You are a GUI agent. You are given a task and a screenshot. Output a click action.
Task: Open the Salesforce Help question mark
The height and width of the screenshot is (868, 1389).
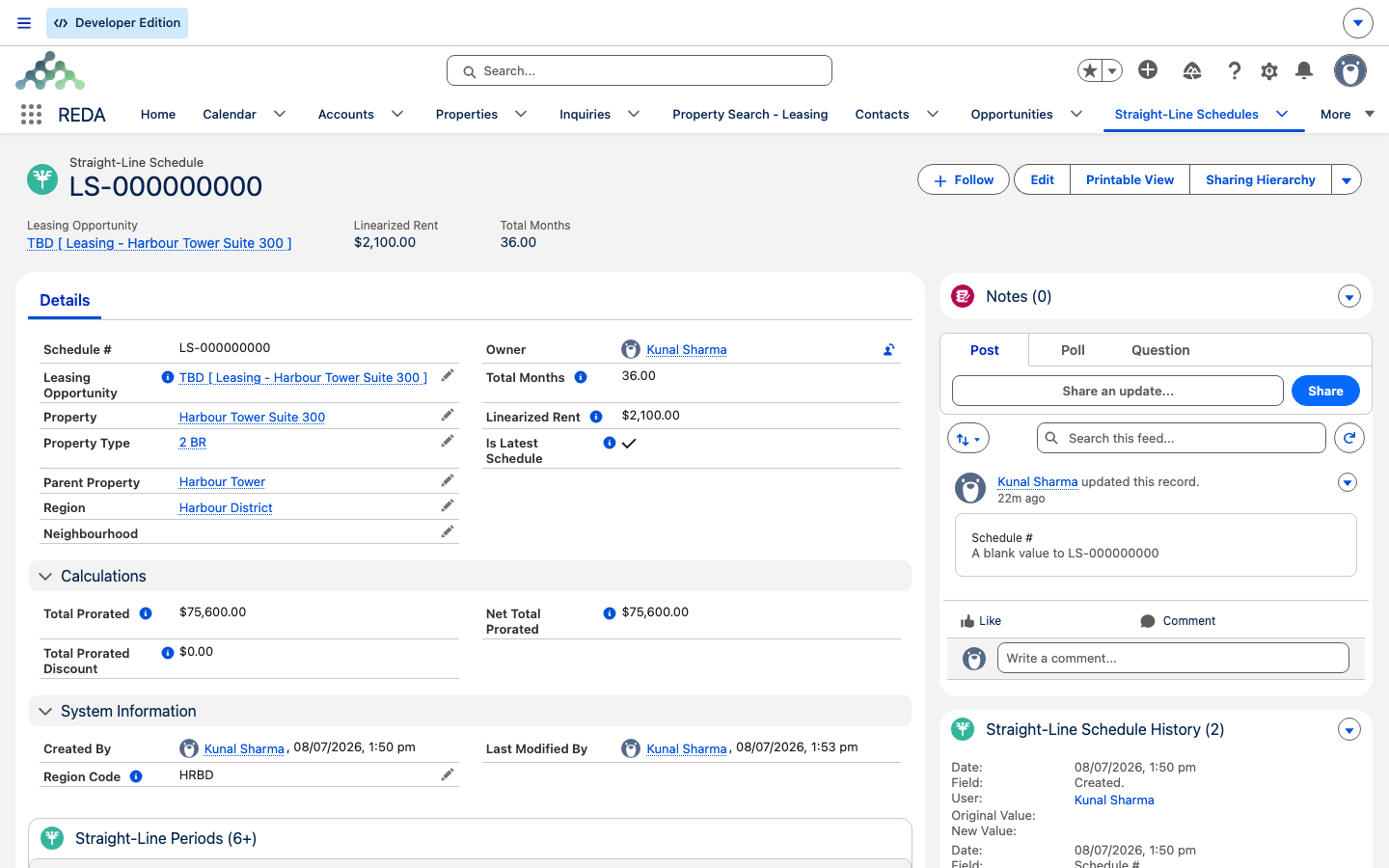click(1234, 70)
